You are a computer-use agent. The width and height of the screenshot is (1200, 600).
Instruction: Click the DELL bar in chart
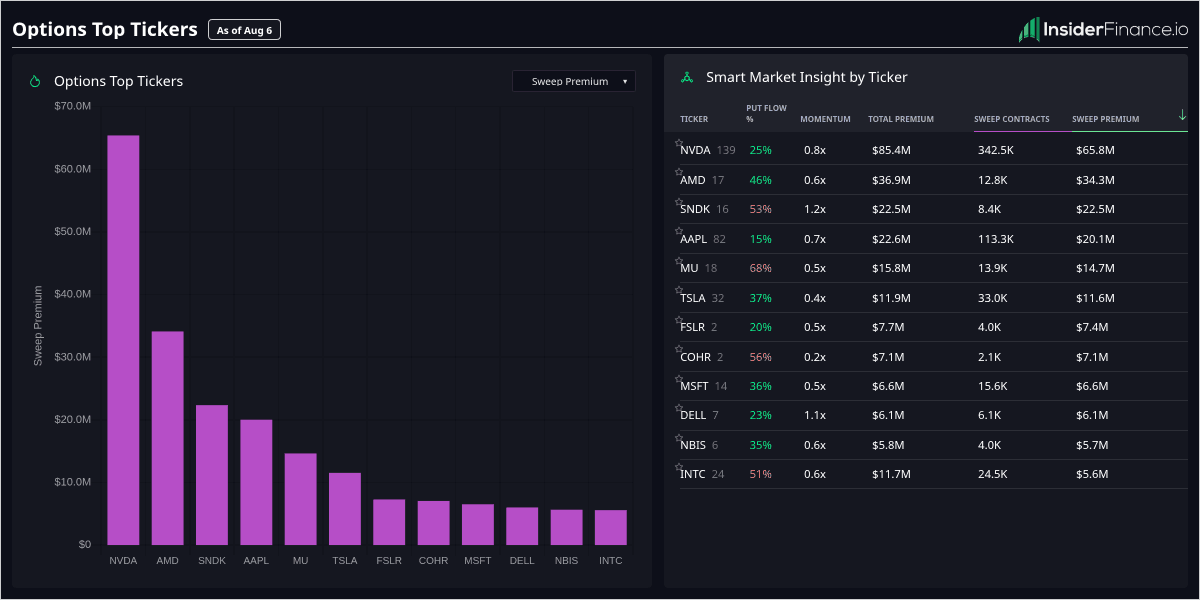coord(522,526)
